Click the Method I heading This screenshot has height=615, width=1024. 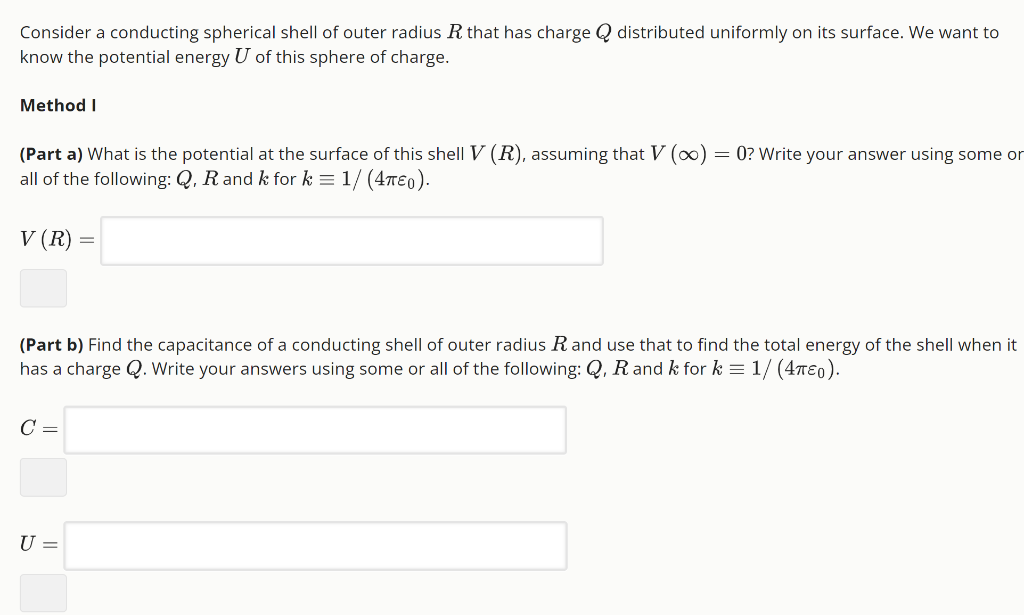57,105
